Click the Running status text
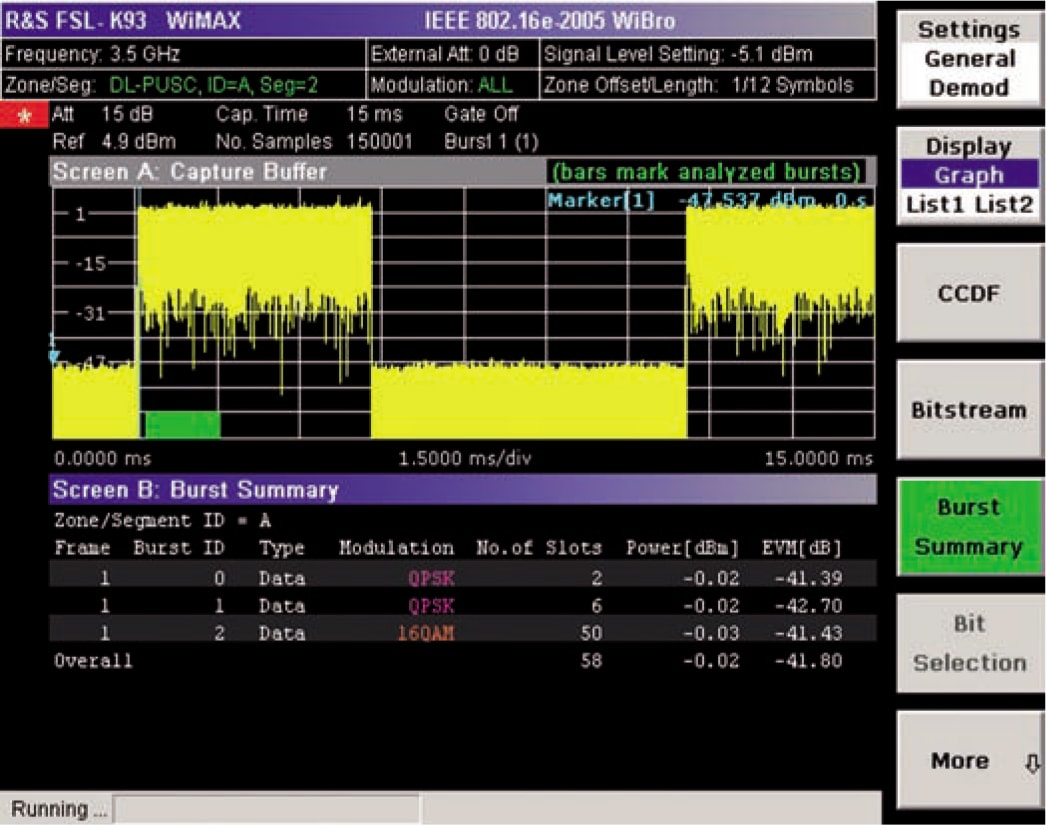This screenshot has width=1046, height=825. point(59,809)
